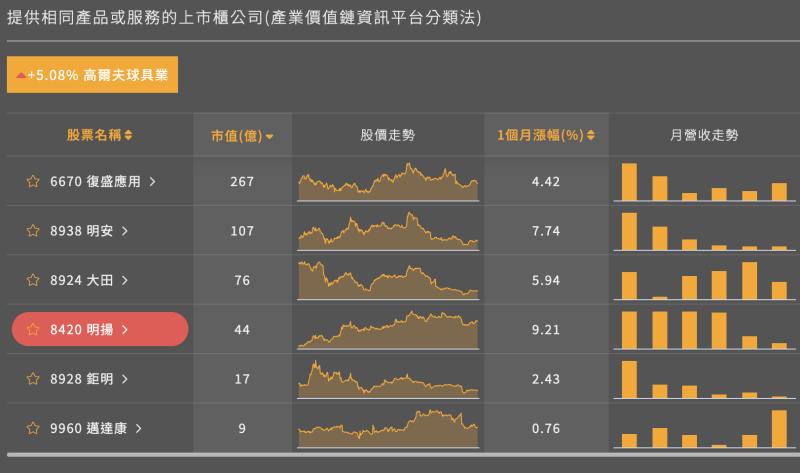The height and width of the screenshot is (473, 800).
Task: View monthly revenue bars of 8924 大田
Action: (705, 280)
